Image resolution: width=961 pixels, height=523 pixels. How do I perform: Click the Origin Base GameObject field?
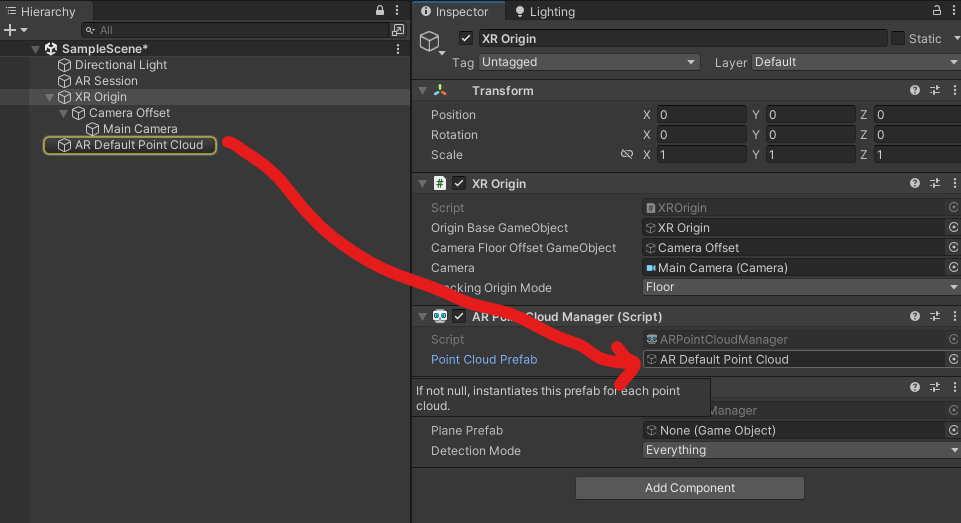(x=794, y=227)
